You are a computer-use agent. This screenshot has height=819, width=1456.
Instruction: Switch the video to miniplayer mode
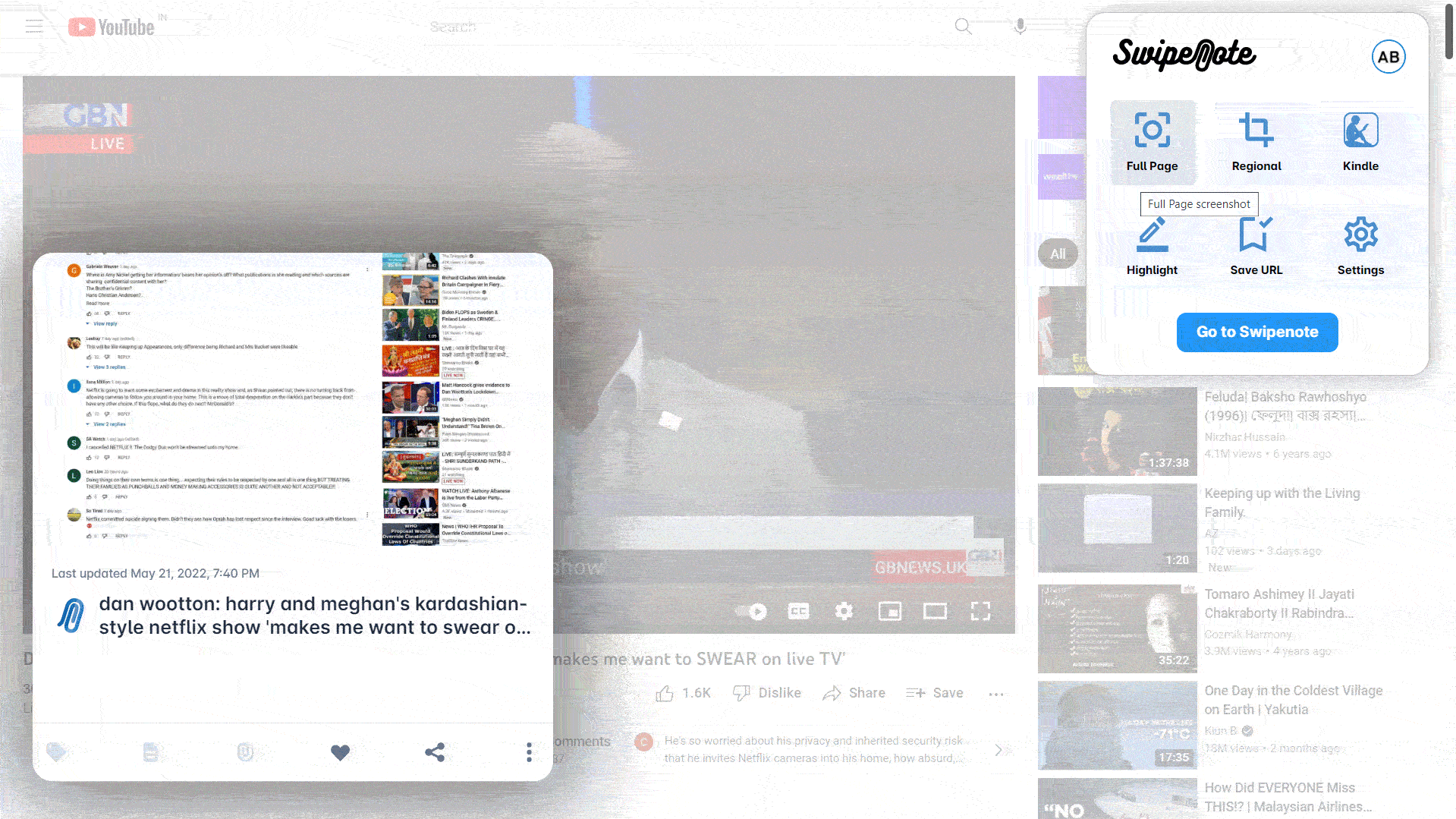tap(890, 611)
